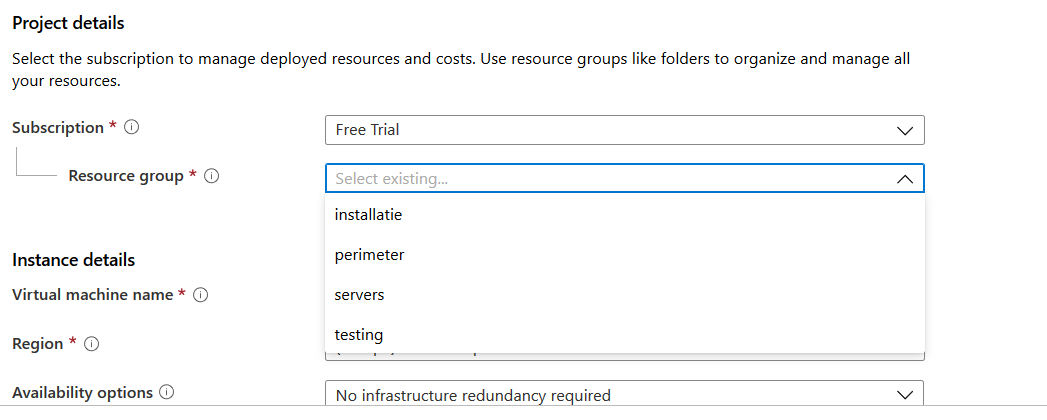Click the info icon next to Subscription
Screen dimensions: 1047x420
pos(132,128)
